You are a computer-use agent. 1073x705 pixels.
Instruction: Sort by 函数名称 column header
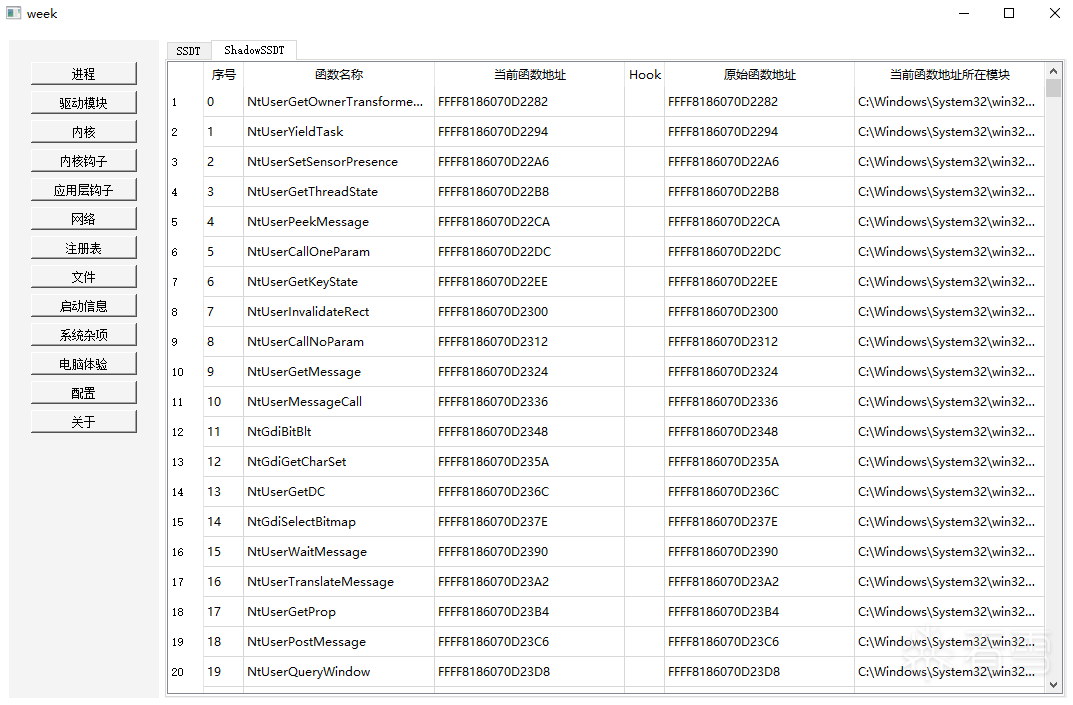pos(339,75)
